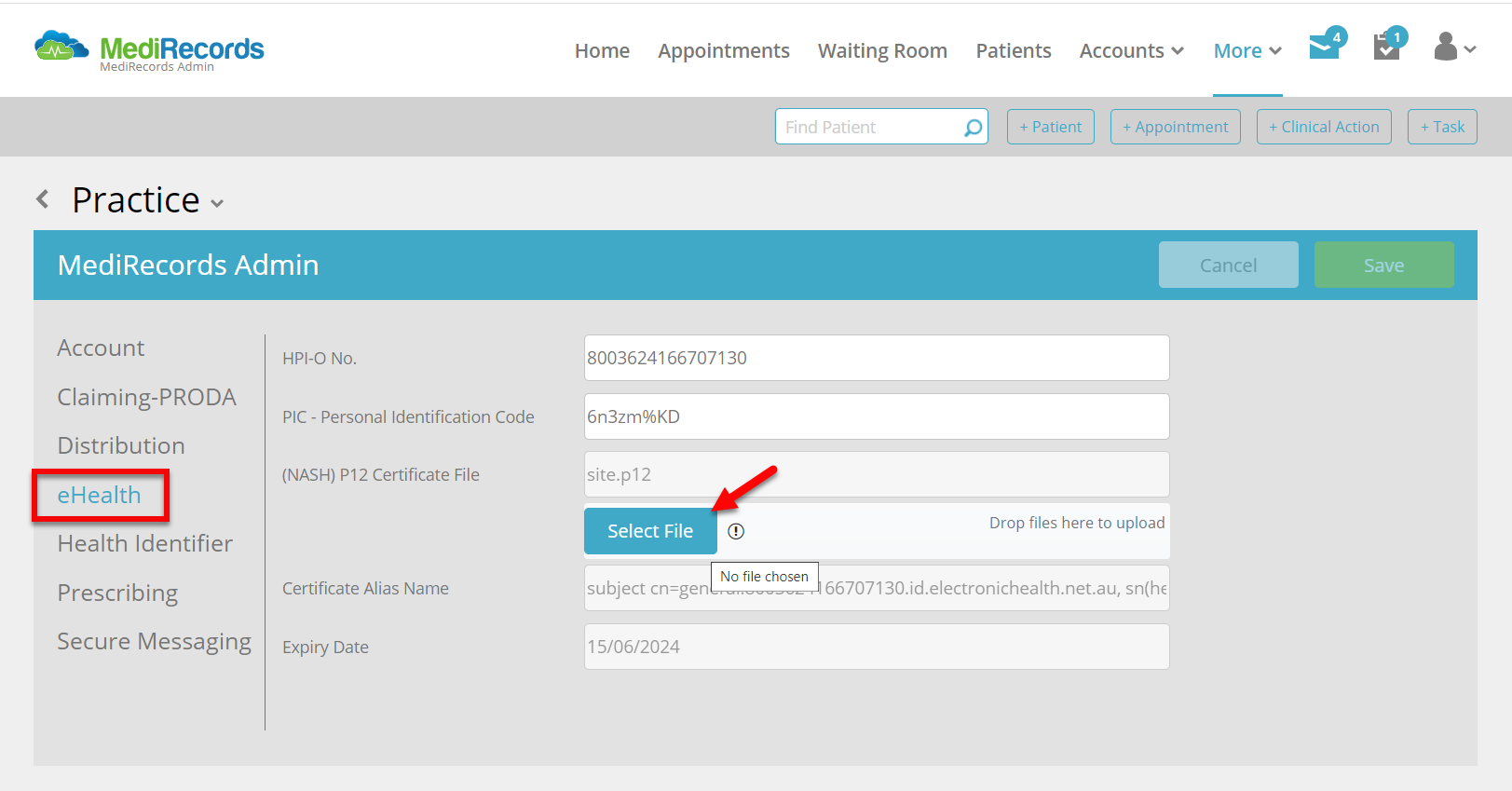Click the search magnifier in Find Patient
The image size is (1512, 791).
tap(973, 127)
